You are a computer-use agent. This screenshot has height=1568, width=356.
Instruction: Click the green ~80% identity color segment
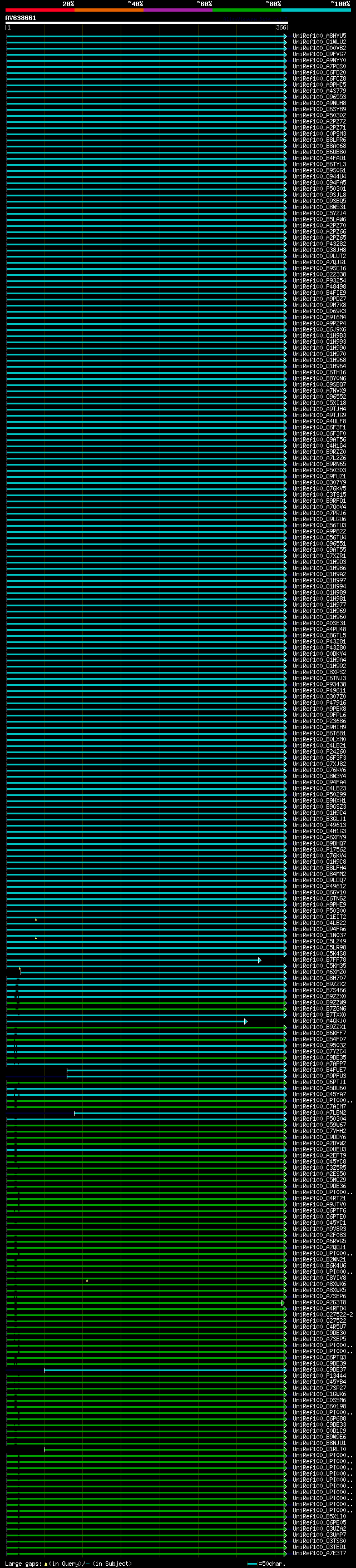tap(247, 10)
